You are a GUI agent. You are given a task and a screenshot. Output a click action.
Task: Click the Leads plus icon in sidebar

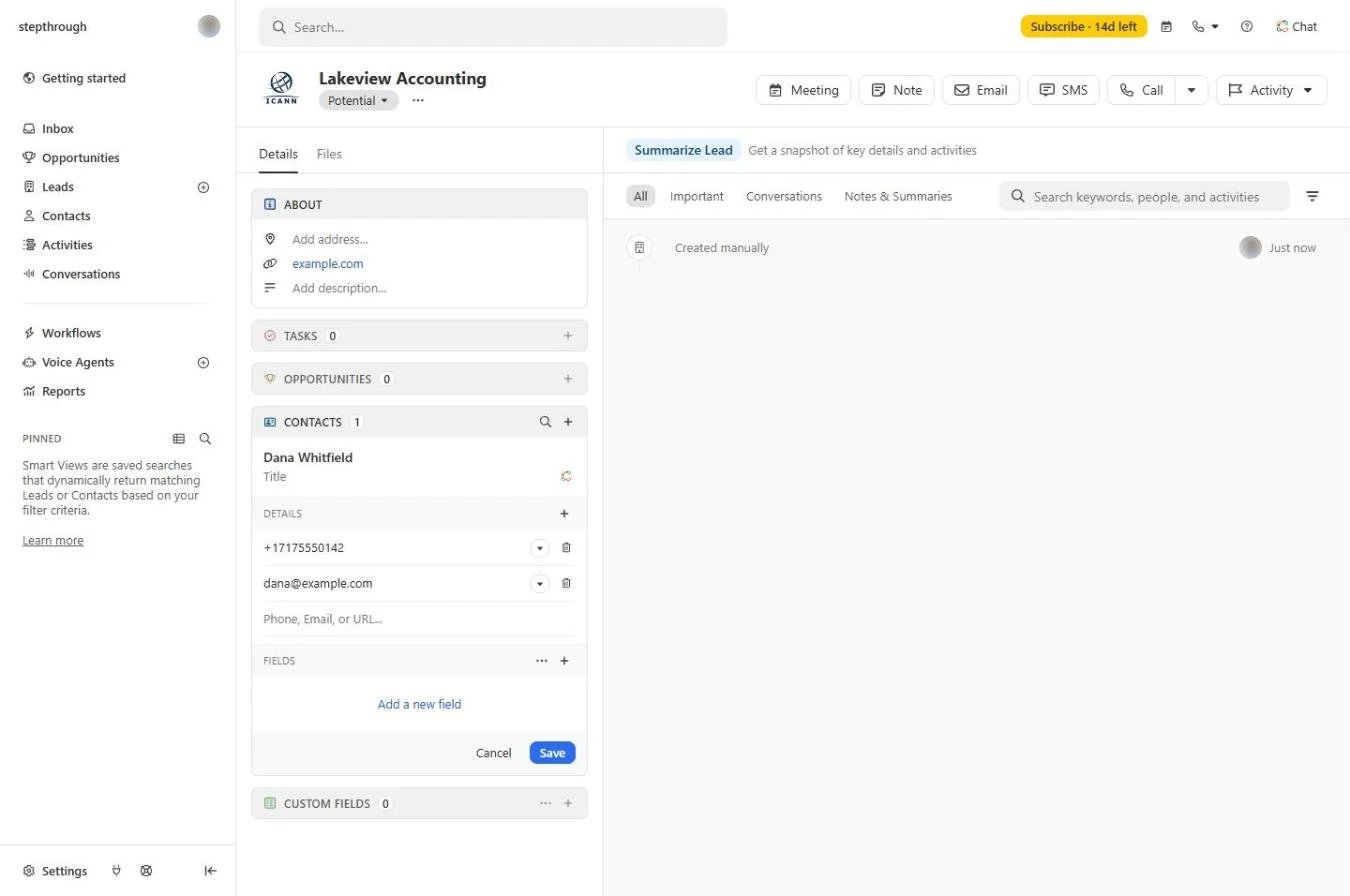coord(203,187)
